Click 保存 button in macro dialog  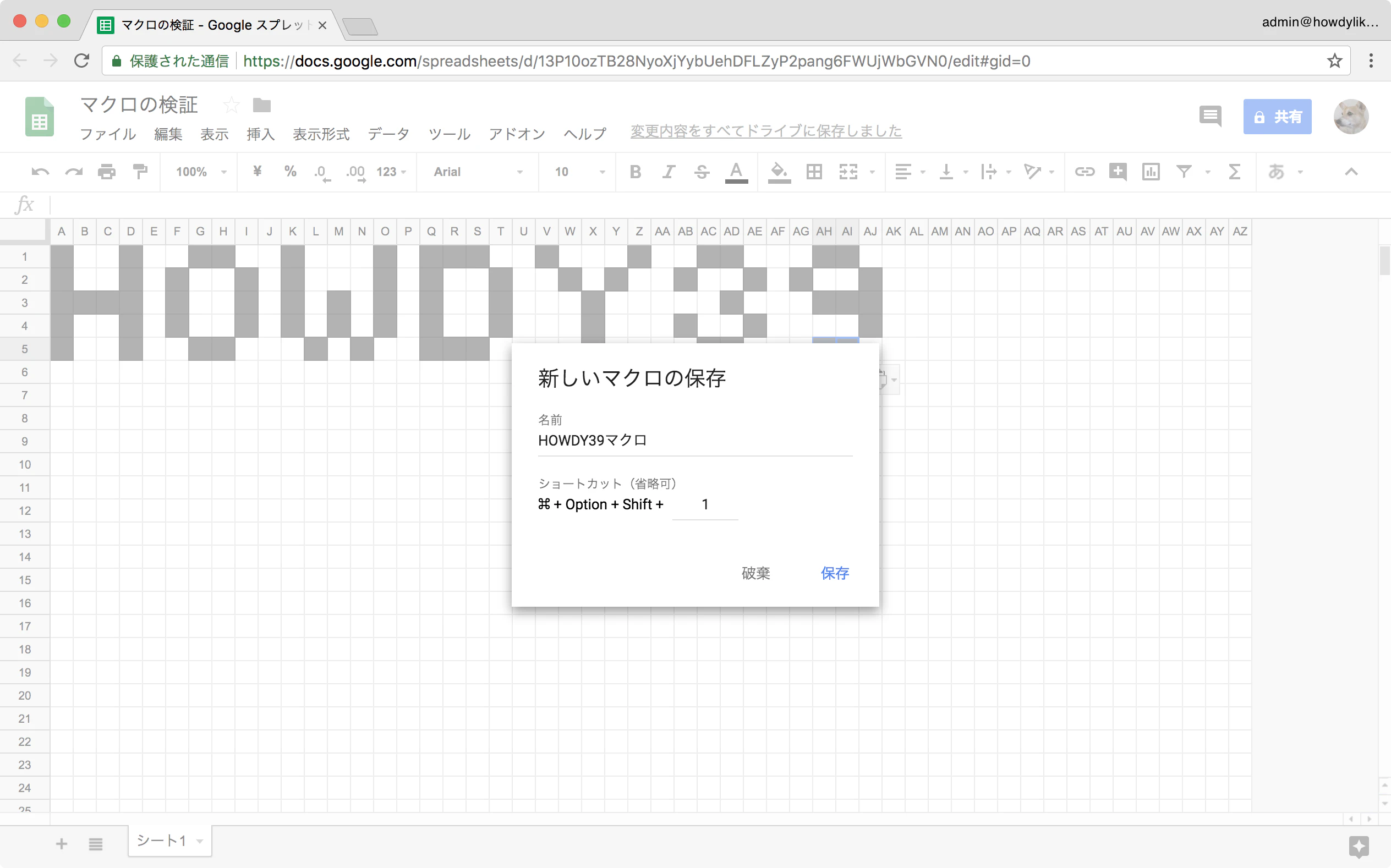pyautogui.click(x=835, y=573)
